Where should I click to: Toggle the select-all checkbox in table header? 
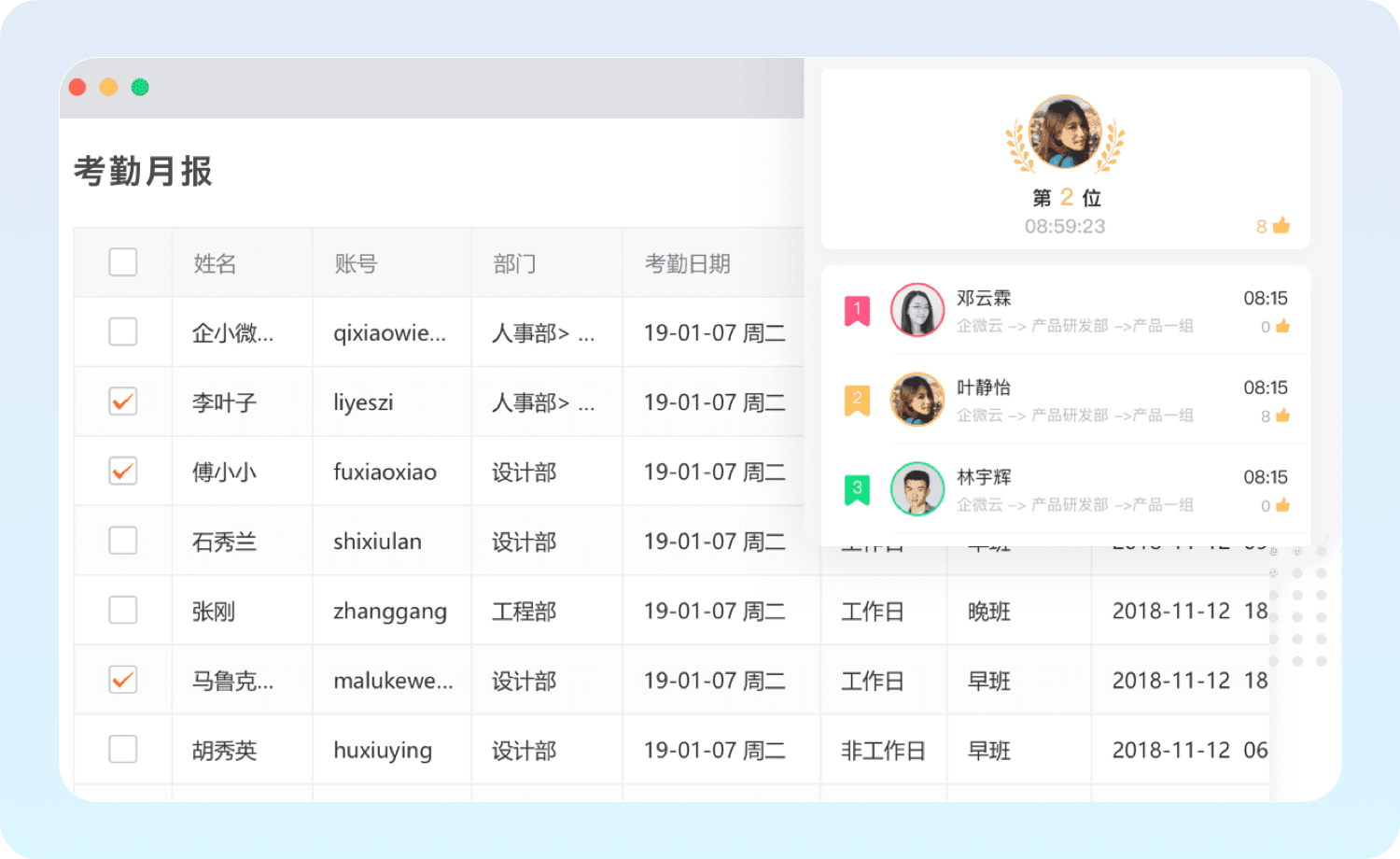[123, 262]
